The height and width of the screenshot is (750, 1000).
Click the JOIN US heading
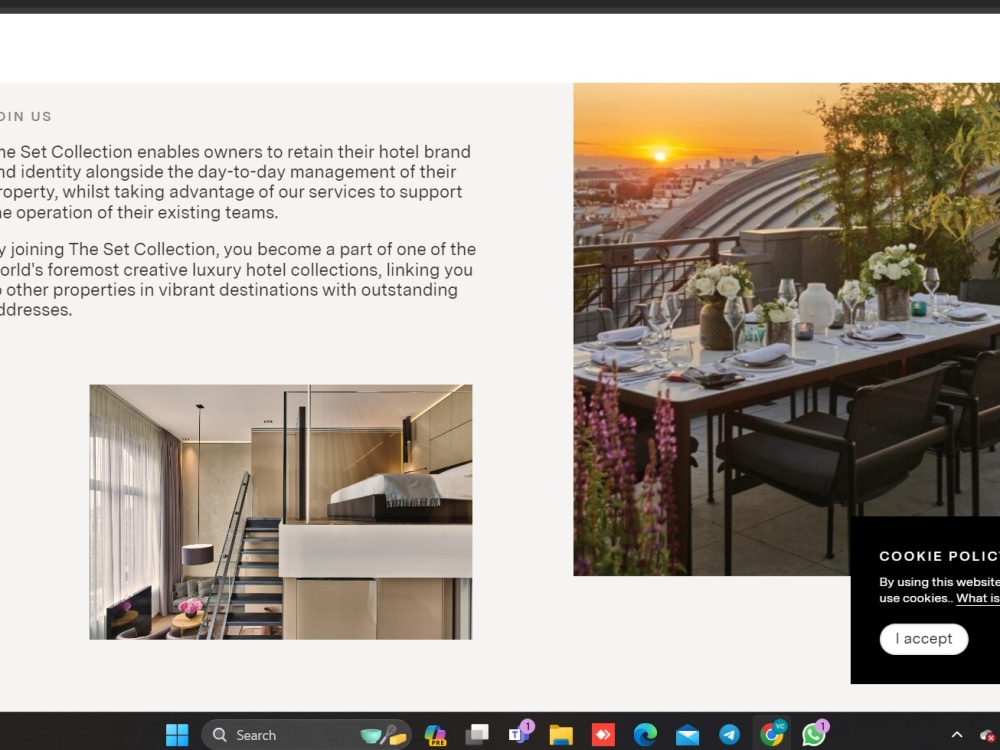25,116
